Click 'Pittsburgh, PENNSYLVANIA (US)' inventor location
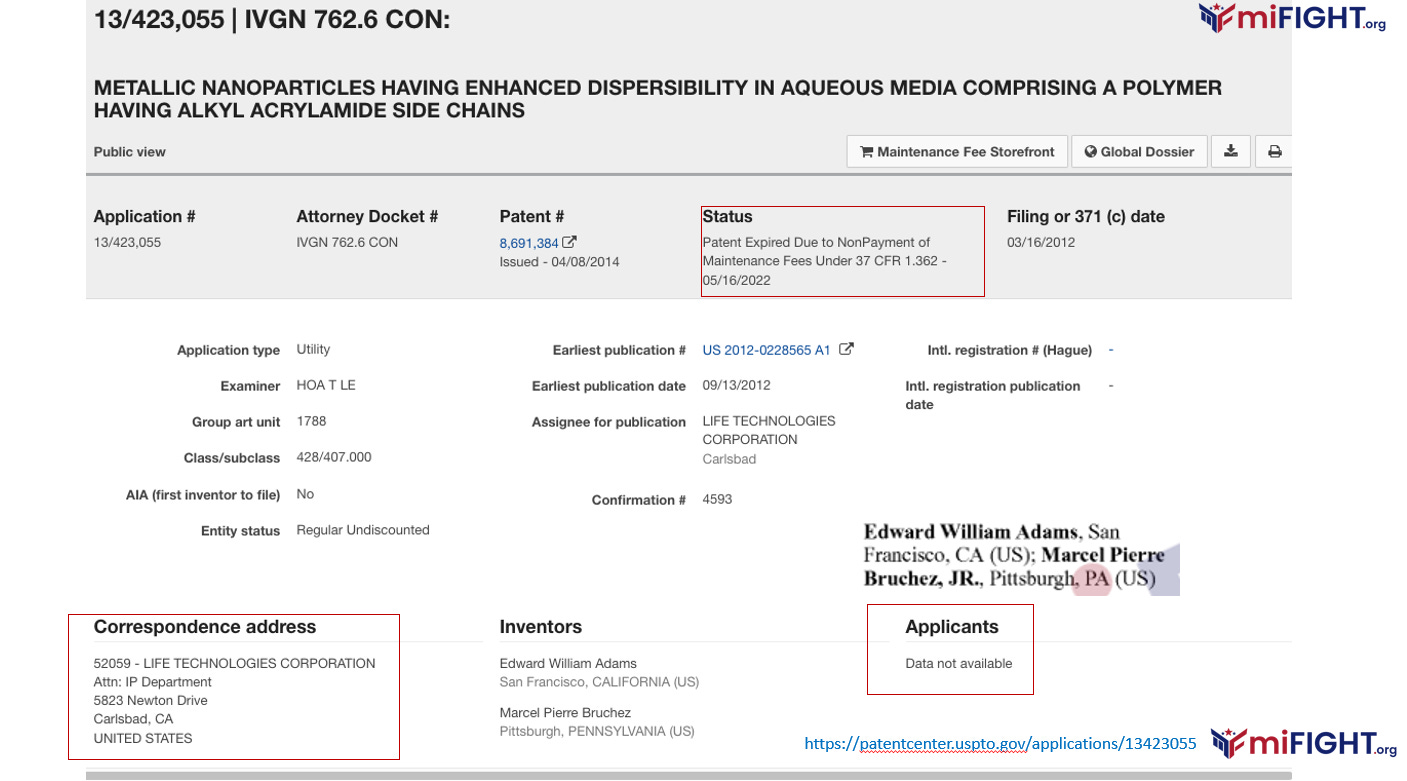Image resolution: width=1407 pixels, height=781 pixels. 597,731
